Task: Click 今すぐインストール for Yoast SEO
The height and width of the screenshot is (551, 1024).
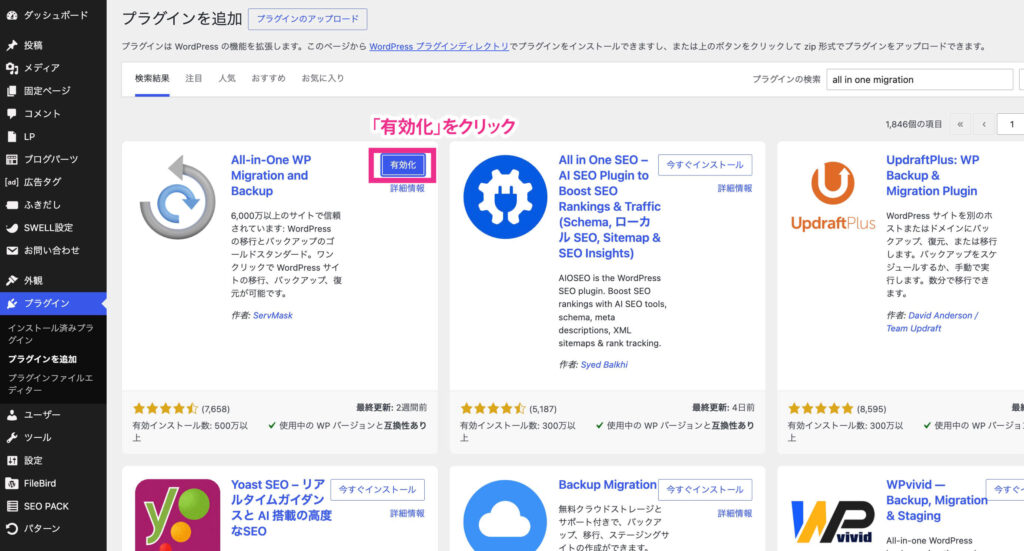Action: [x=377, y=490]
